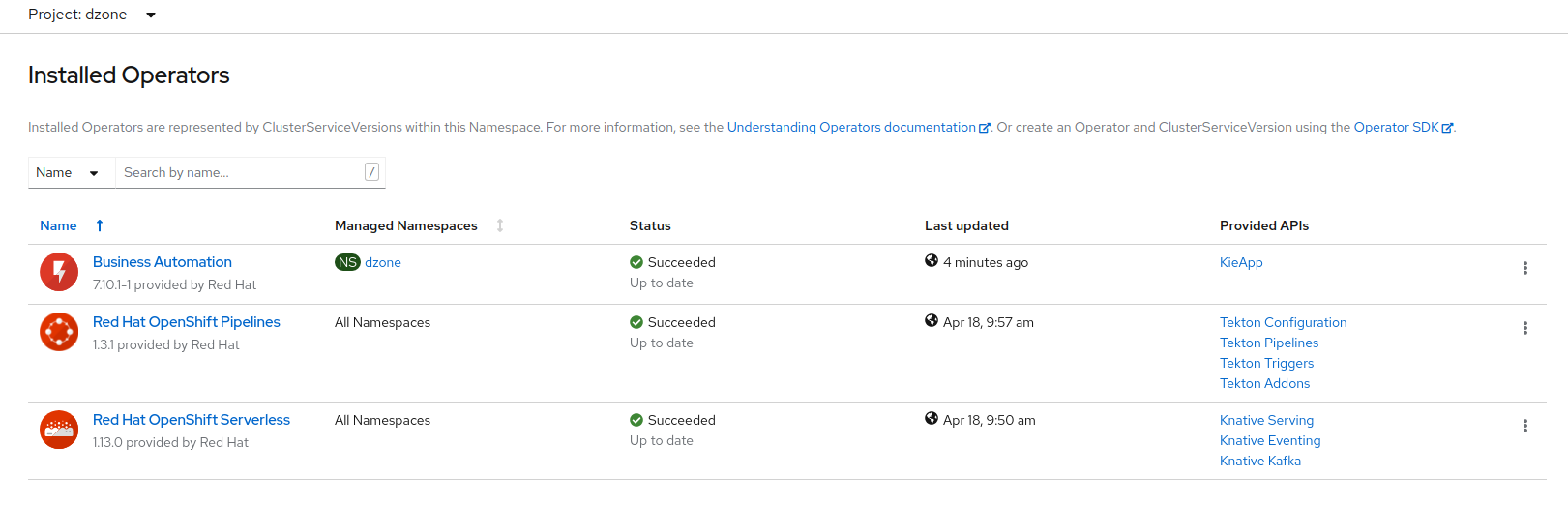Click in the Search by name field
The height and width of the screenshot is (507, 1568).
(x=240, y=172)
